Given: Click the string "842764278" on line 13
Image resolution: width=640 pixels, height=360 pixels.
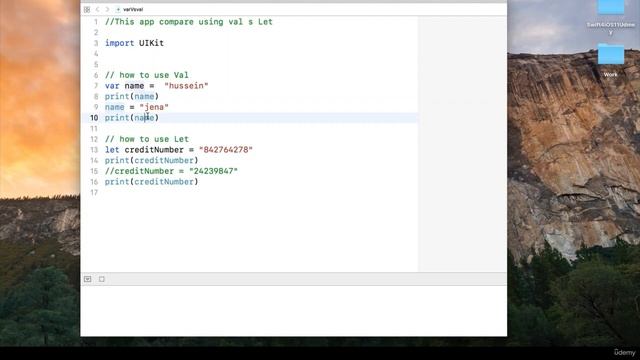Looking at the screenshot, I should (226, 150).
